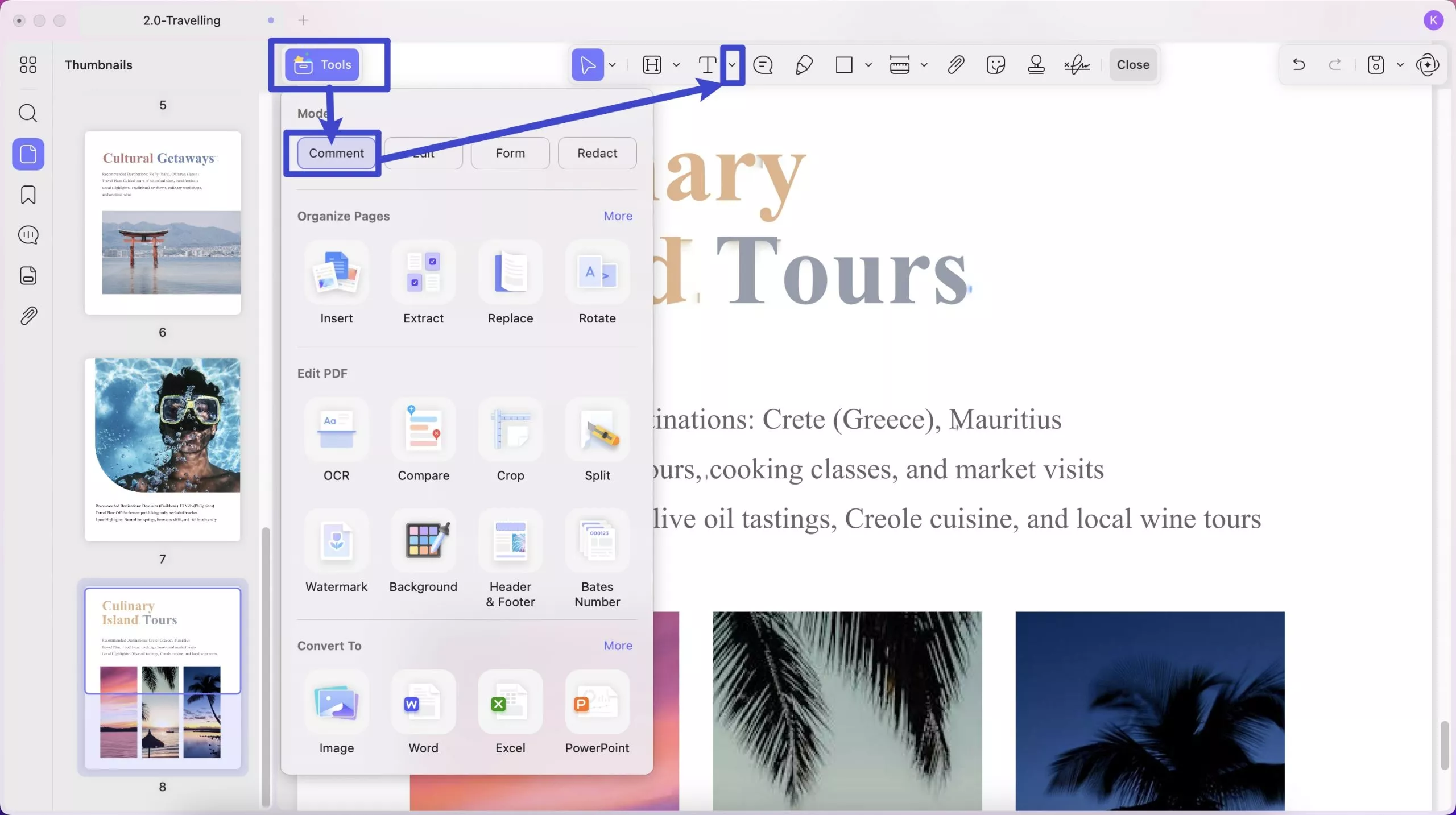Open the Tools menu button

[x=322, y=65]
